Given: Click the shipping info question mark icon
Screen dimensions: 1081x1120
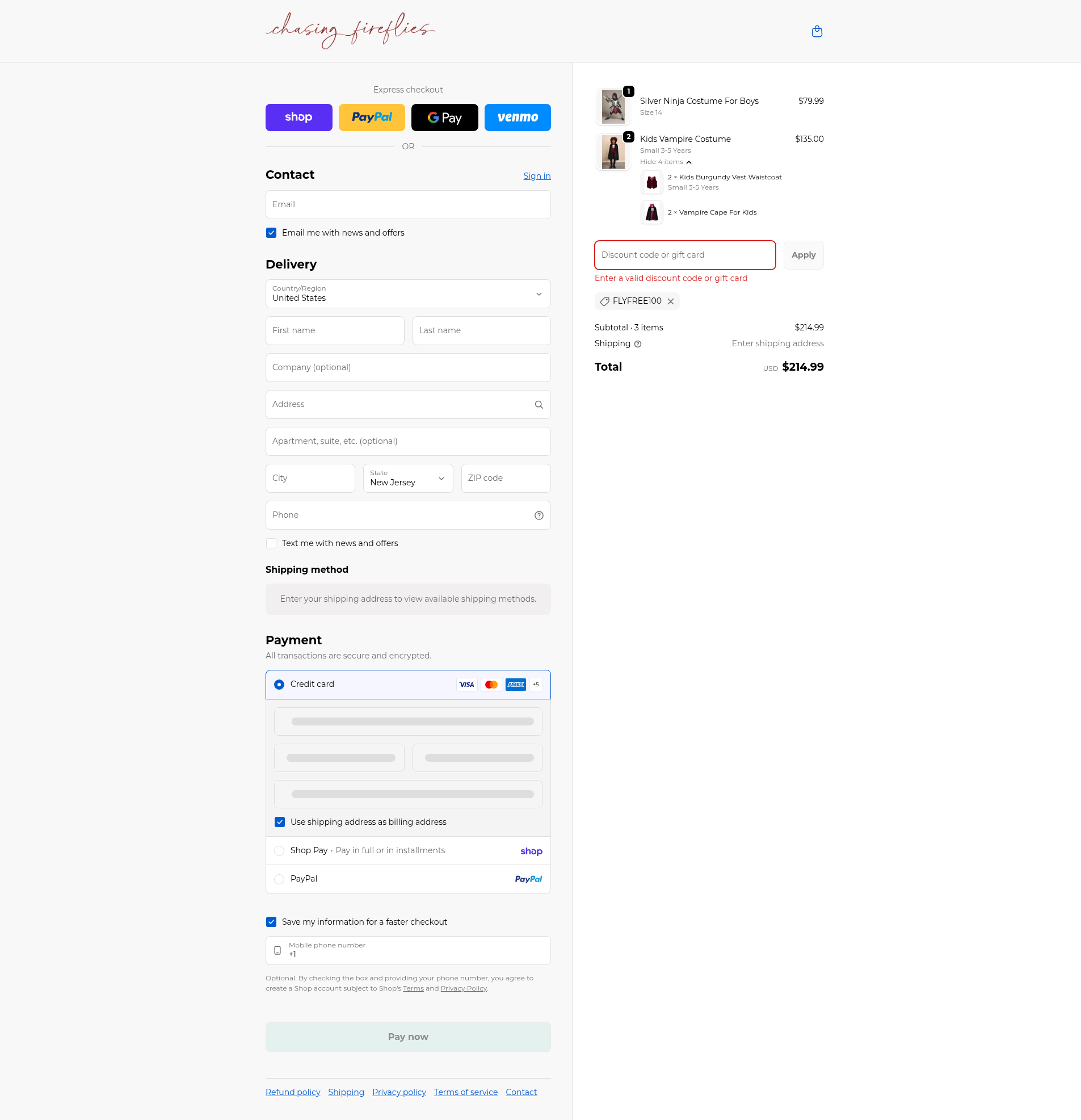Looking at the screenshot, I should [638, 344].
